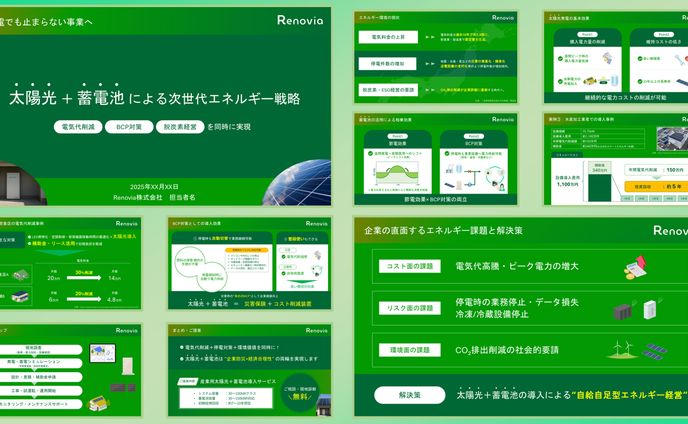Click the solar panels icon in the environment row

655,352
